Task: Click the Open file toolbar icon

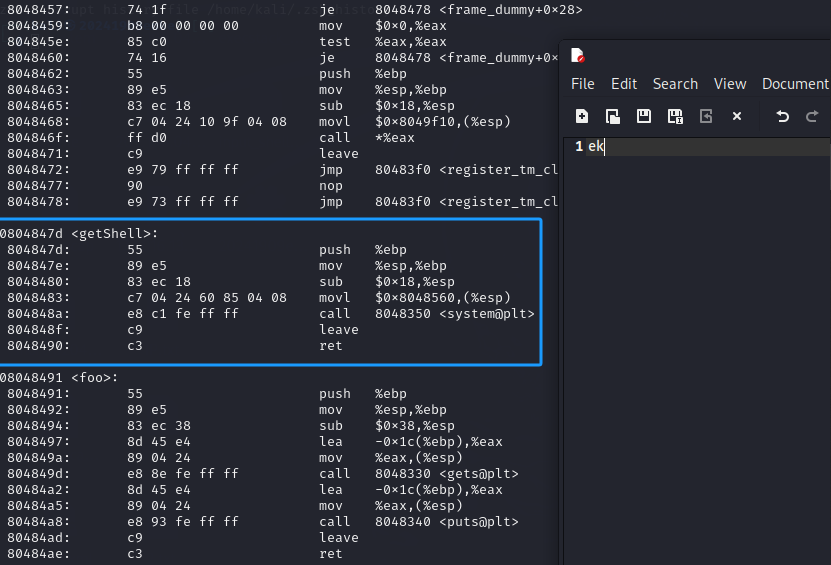Action: pyautogui.click(x=613, y=116)
